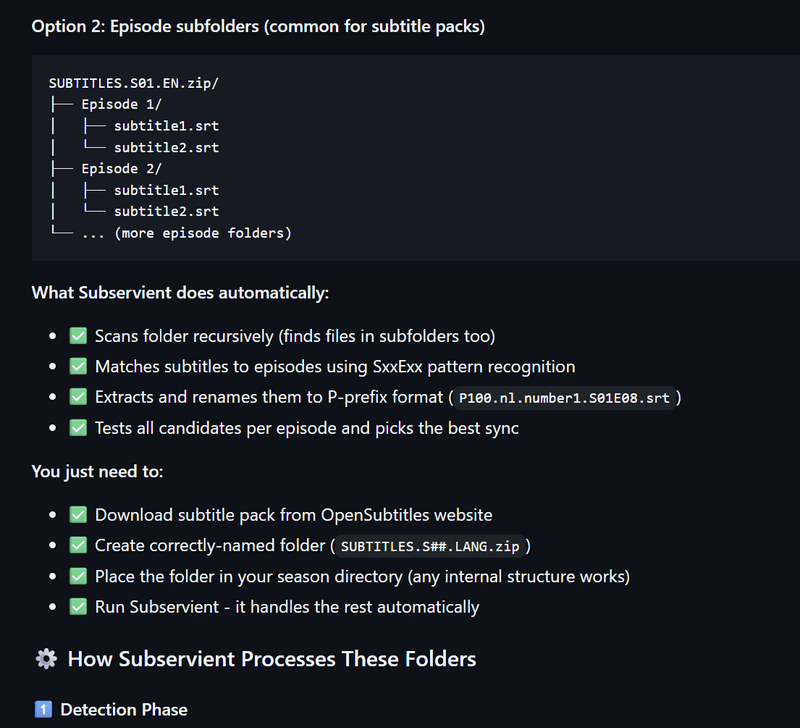
Task: Click checkmark emoji next to Scans folder recursively
Action: [78, 336]
